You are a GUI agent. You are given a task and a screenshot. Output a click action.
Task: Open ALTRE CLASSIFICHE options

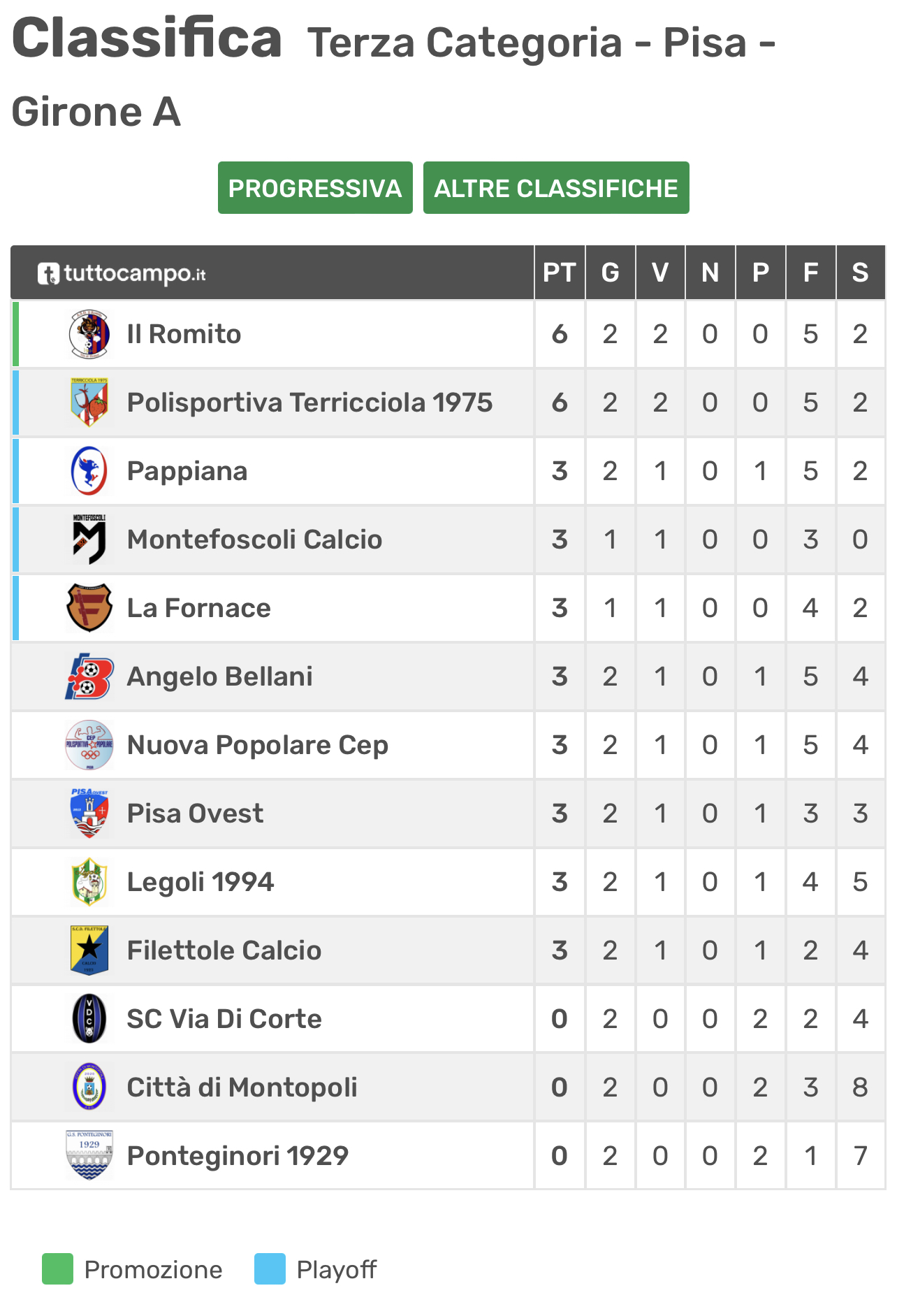(556, 188)
